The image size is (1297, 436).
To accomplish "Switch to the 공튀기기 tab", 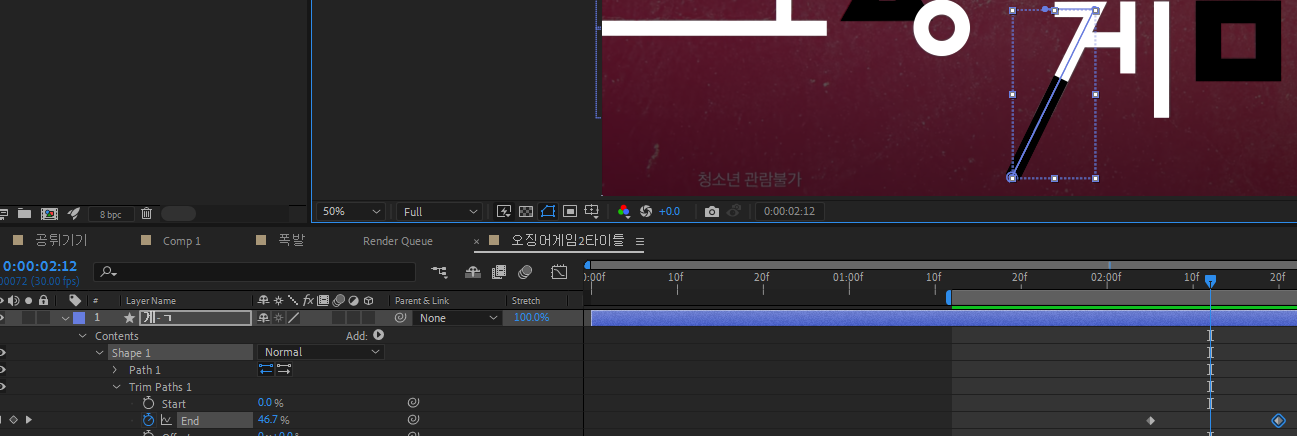I will point(60,241).
